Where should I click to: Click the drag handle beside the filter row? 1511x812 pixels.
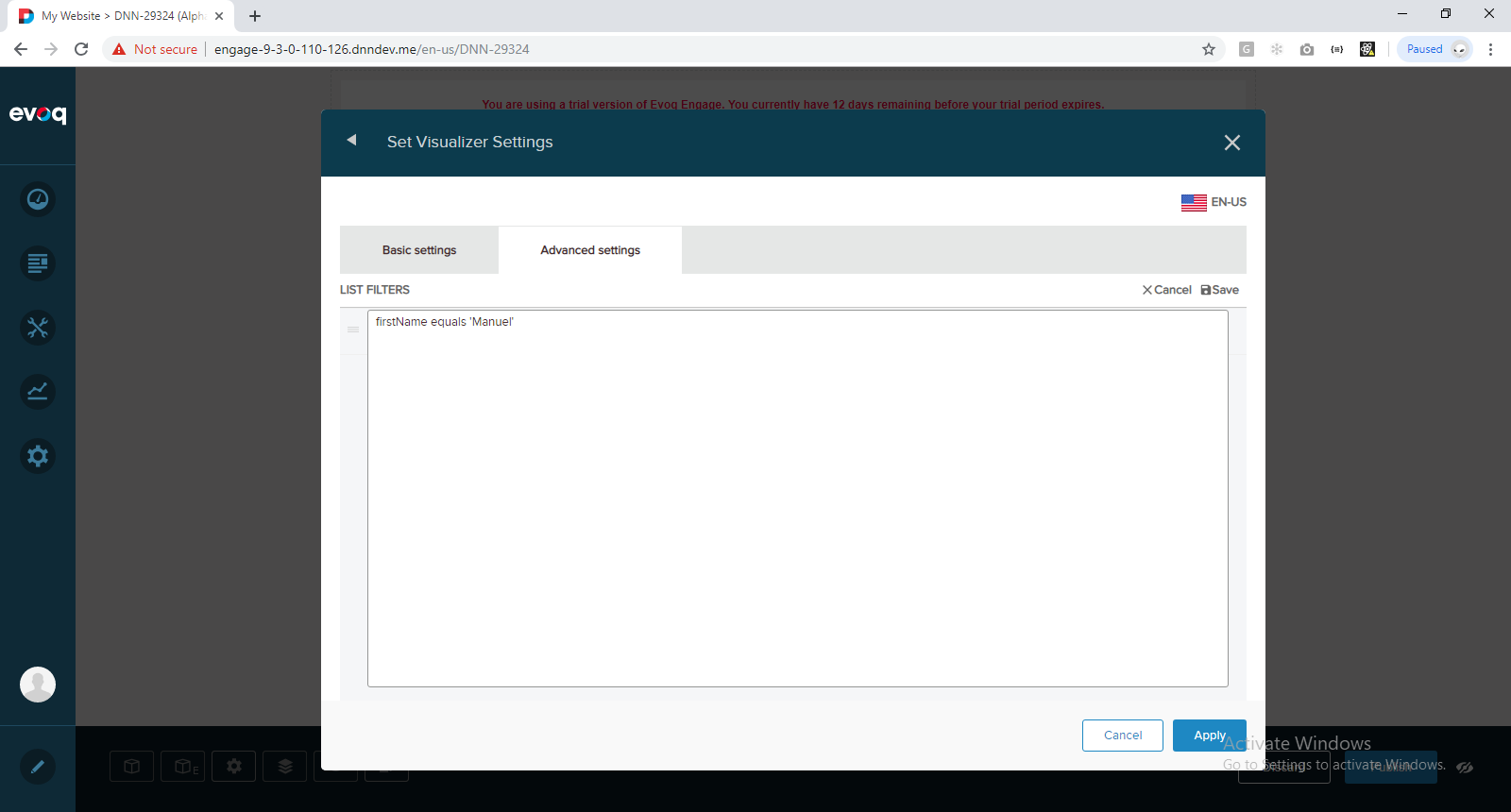point(353,330)
